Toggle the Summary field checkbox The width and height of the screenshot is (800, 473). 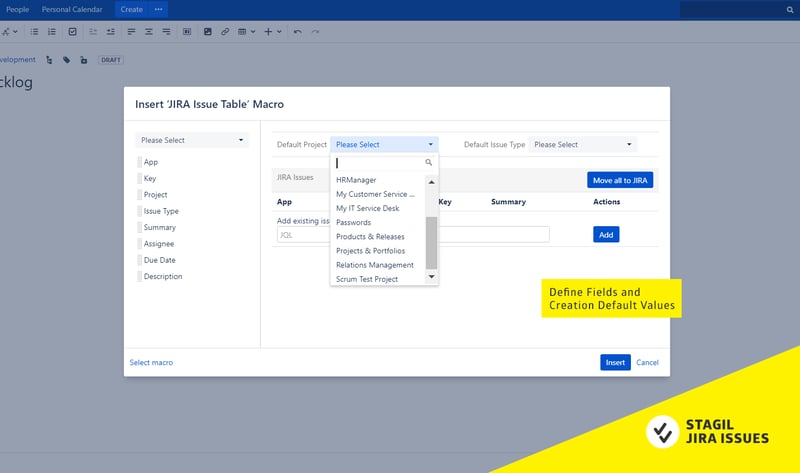(x=139, y=228)
